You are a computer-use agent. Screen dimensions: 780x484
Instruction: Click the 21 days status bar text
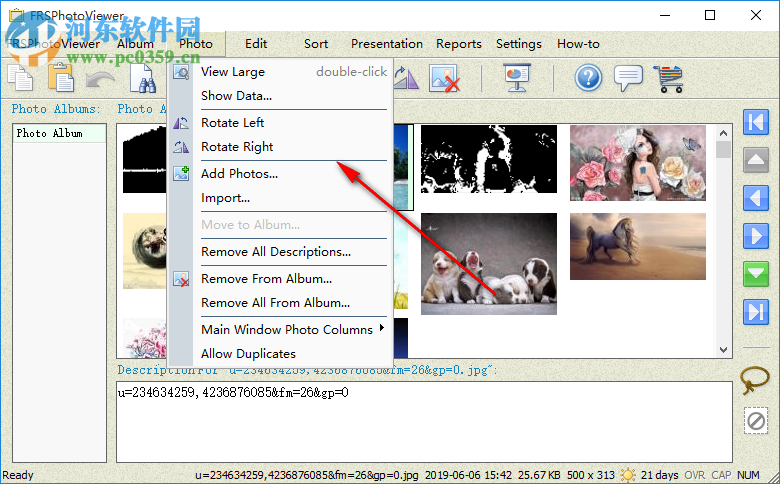659,475
